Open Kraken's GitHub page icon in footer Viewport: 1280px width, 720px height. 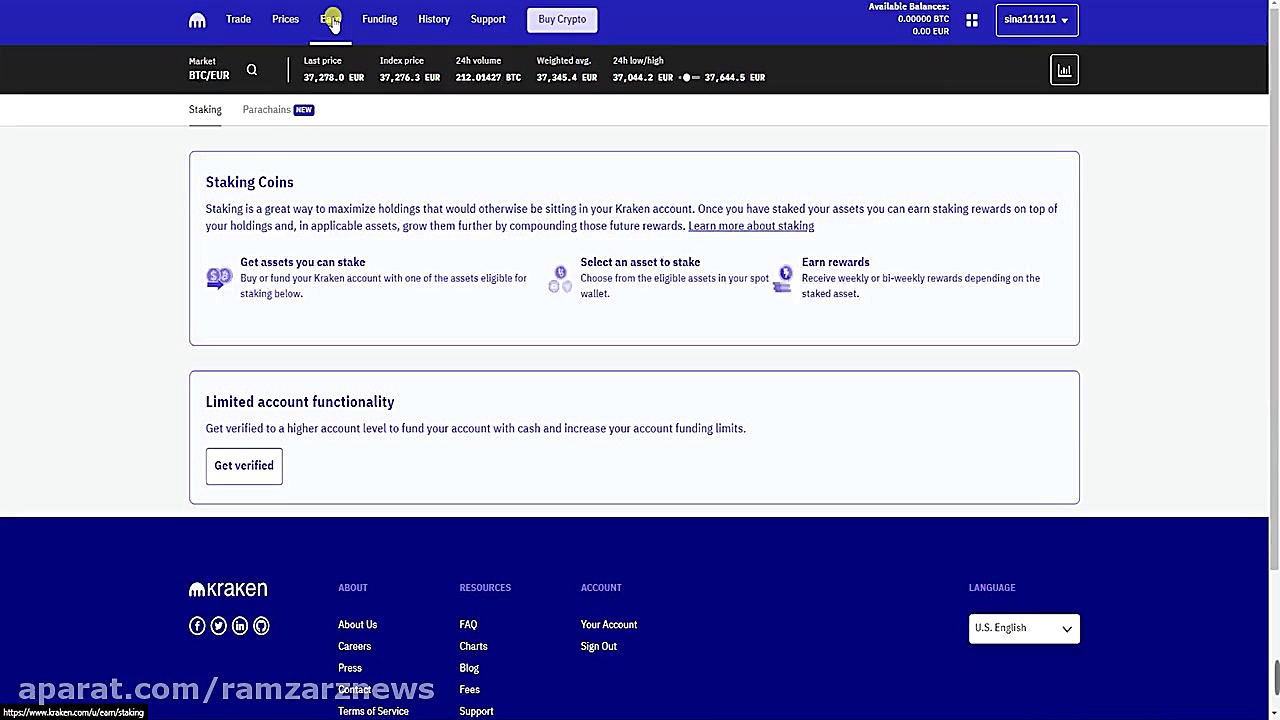[x=261, y=626]
